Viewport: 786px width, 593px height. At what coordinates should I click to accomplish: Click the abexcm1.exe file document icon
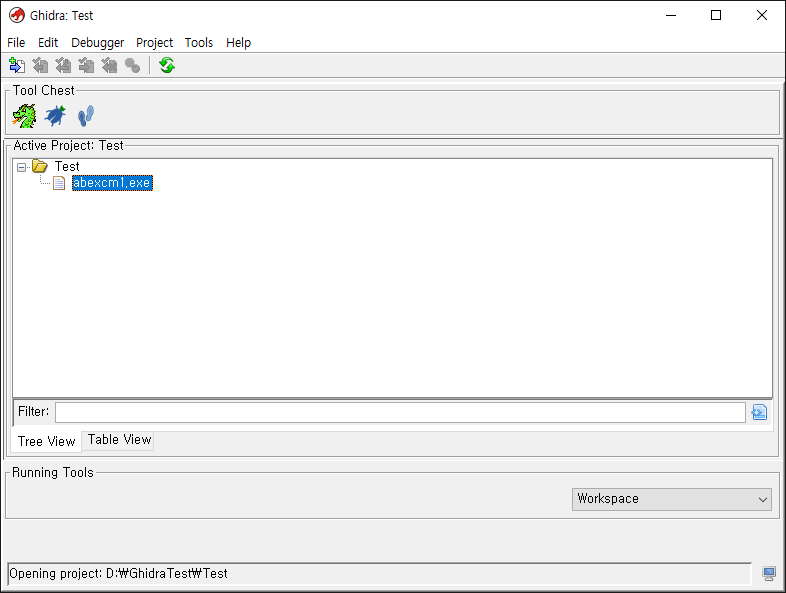point(59,183)
